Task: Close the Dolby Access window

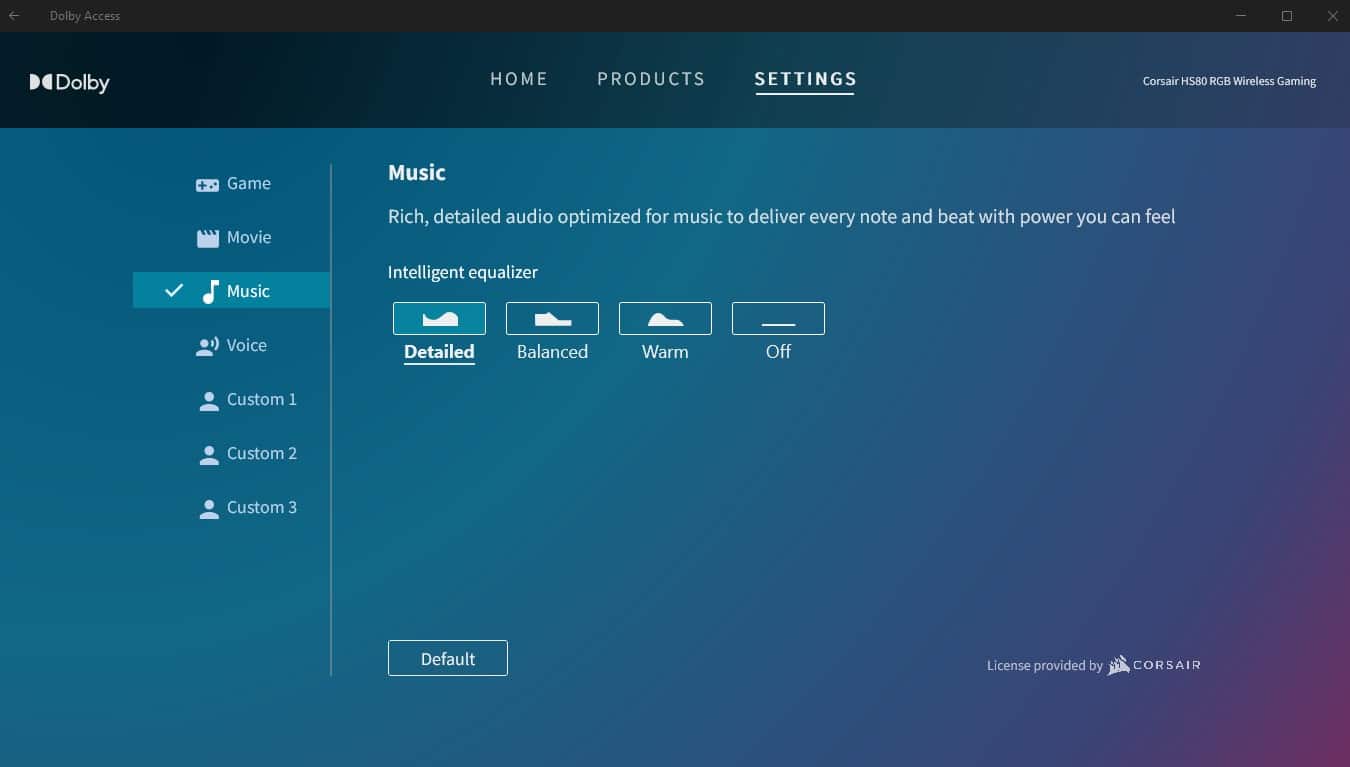Action: tap(1332, 16)
